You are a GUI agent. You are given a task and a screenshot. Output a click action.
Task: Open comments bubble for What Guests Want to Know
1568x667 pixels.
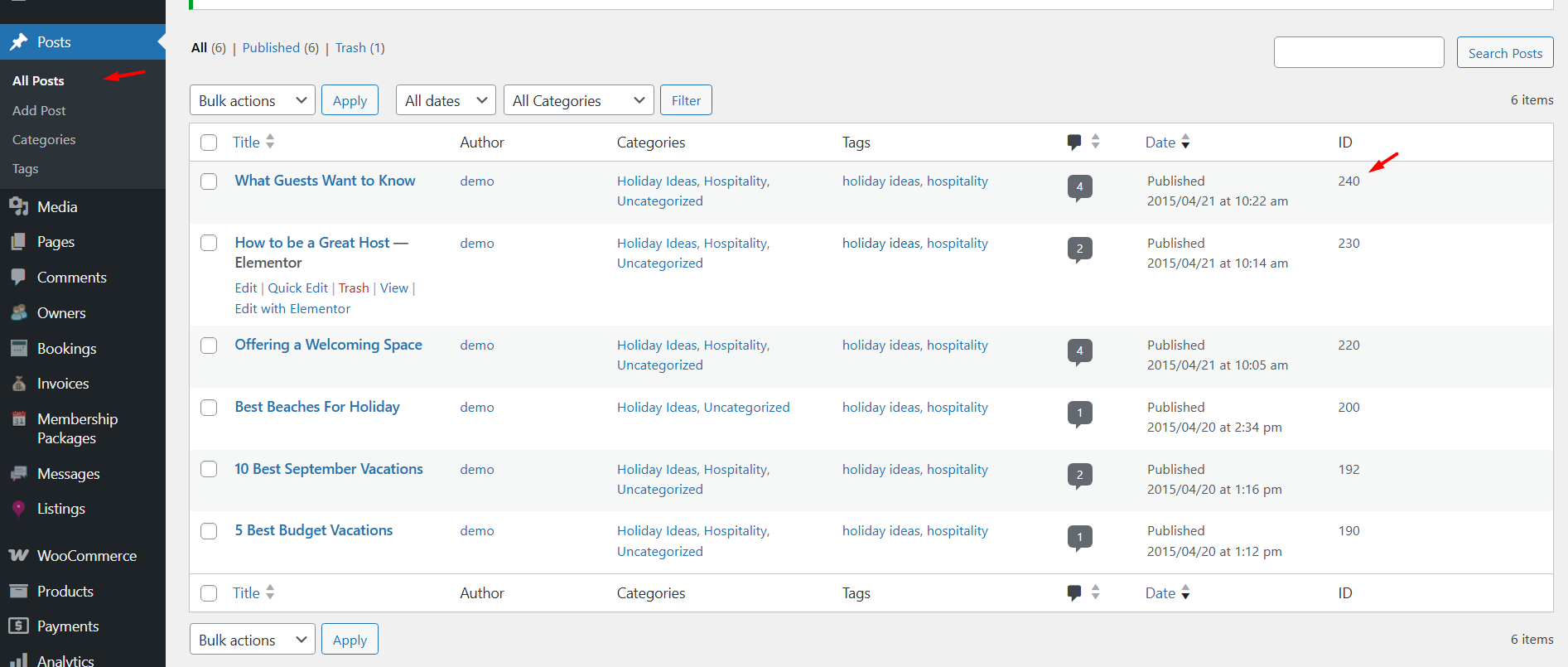tap(1079, 187)
